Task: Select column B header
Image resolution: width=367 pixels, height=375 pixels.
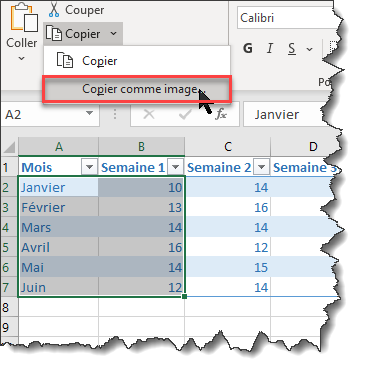Action: [x=141, y=147]
